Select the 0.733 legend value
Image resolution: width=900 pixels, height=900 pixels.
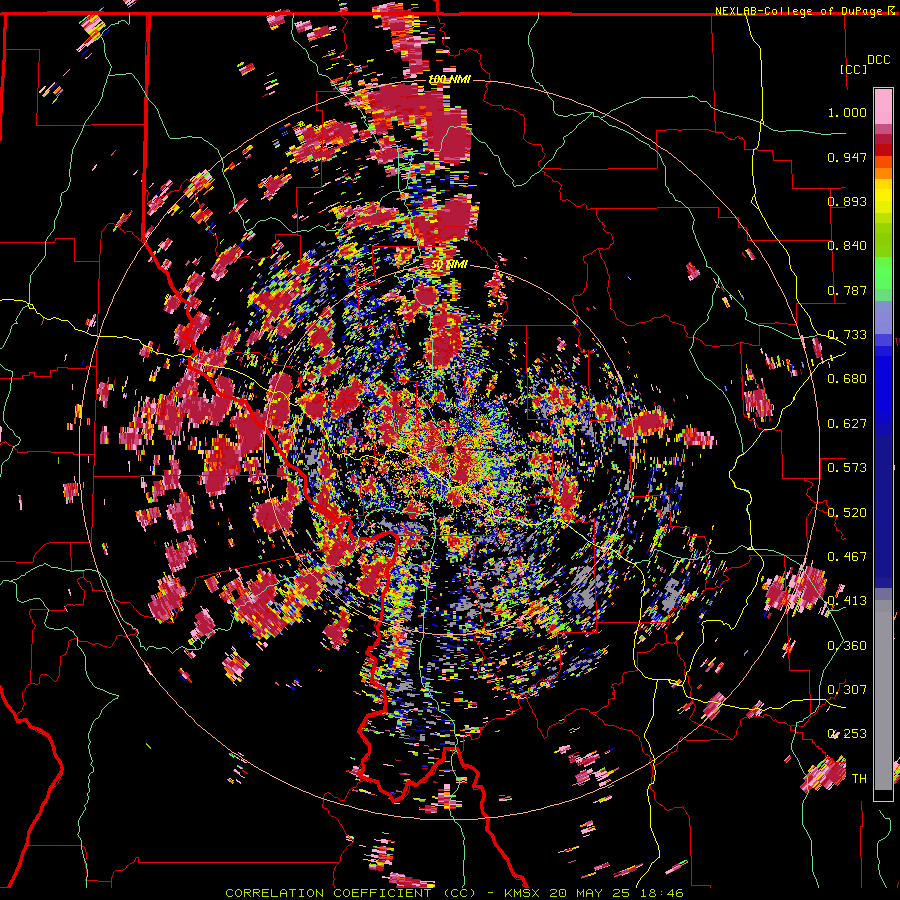click(847, 335)
